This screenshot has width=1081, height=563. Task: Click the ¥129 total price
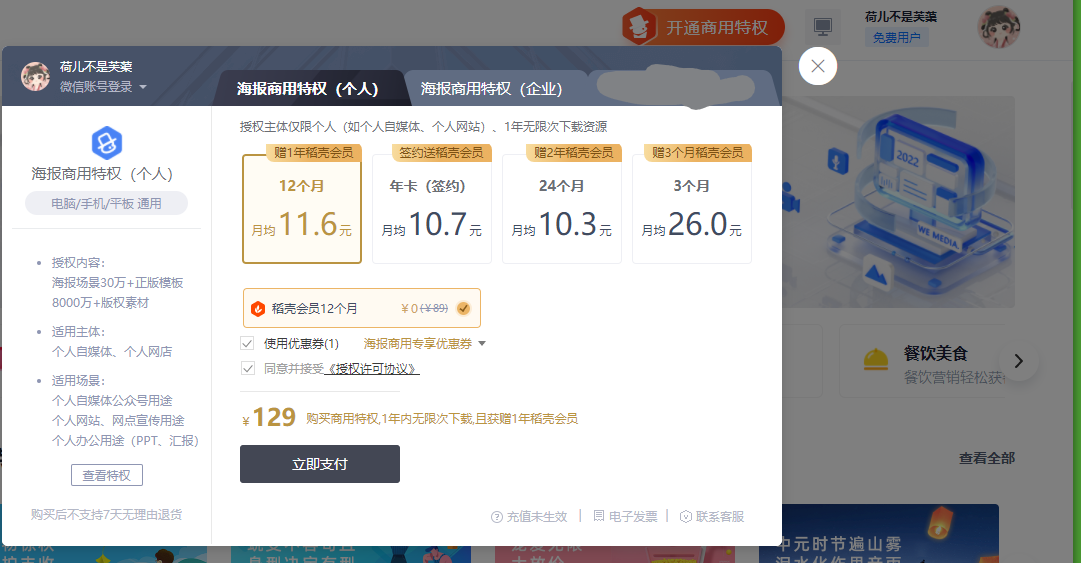(x=269, y=418)
